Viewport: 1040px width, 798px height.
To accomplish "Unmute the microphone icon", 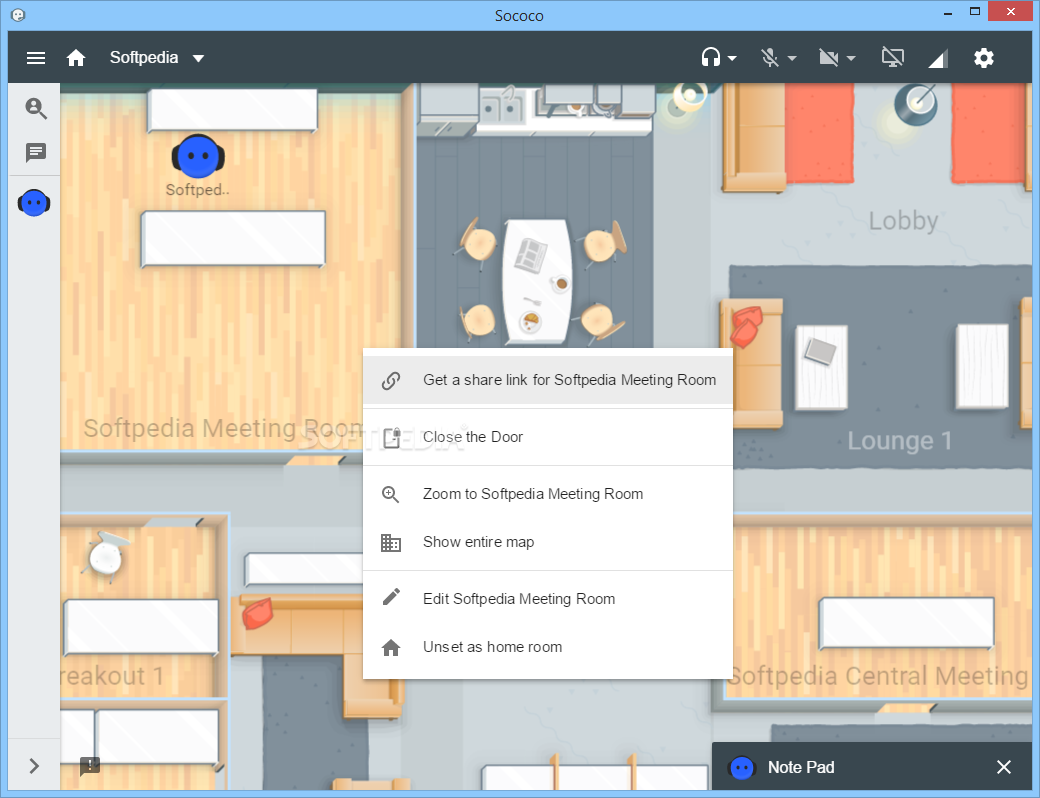I will click(769, 58).
